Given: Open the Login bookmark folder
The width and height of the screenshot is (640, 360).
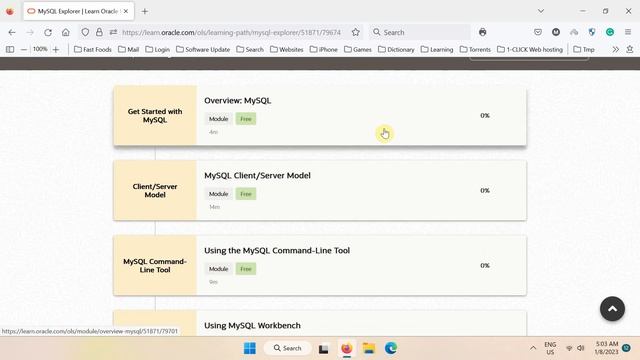Looking at the screenshot, I should click(158, 49).
